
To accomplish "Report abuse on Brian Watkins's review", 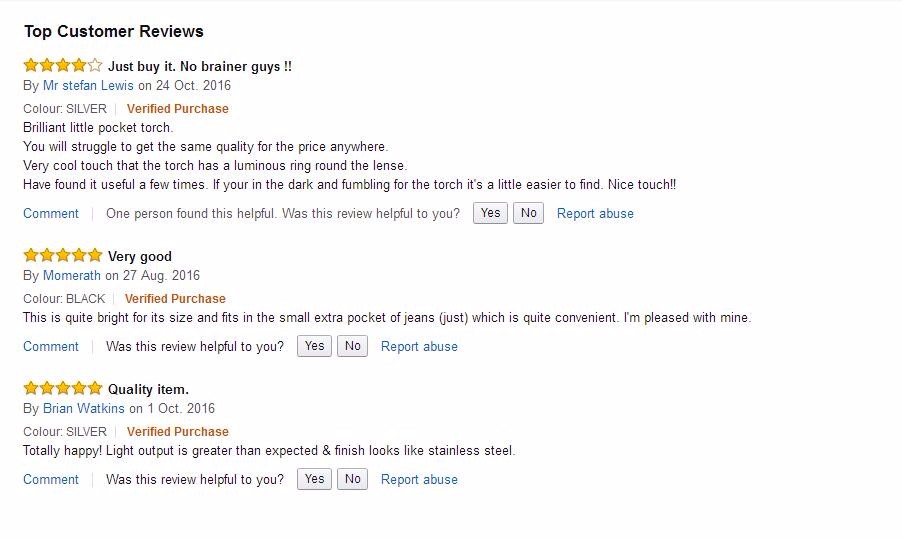I will coord(419,480).
